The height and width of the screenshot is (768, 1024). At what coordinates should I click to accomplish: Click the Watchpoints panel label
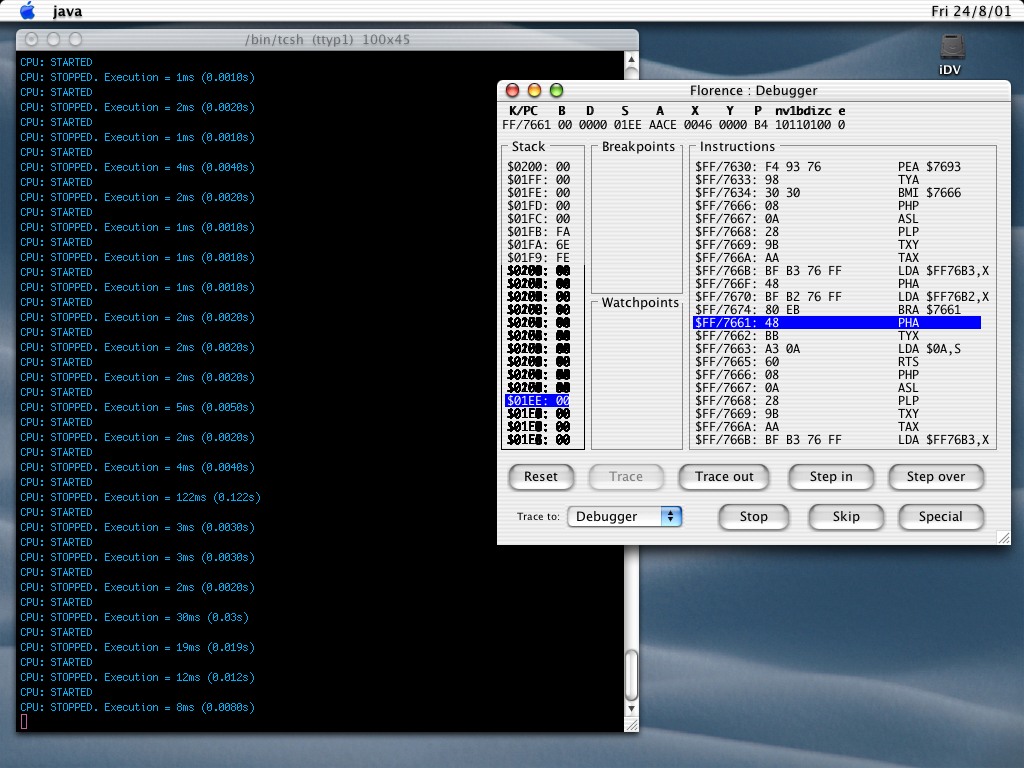point(640,303)
